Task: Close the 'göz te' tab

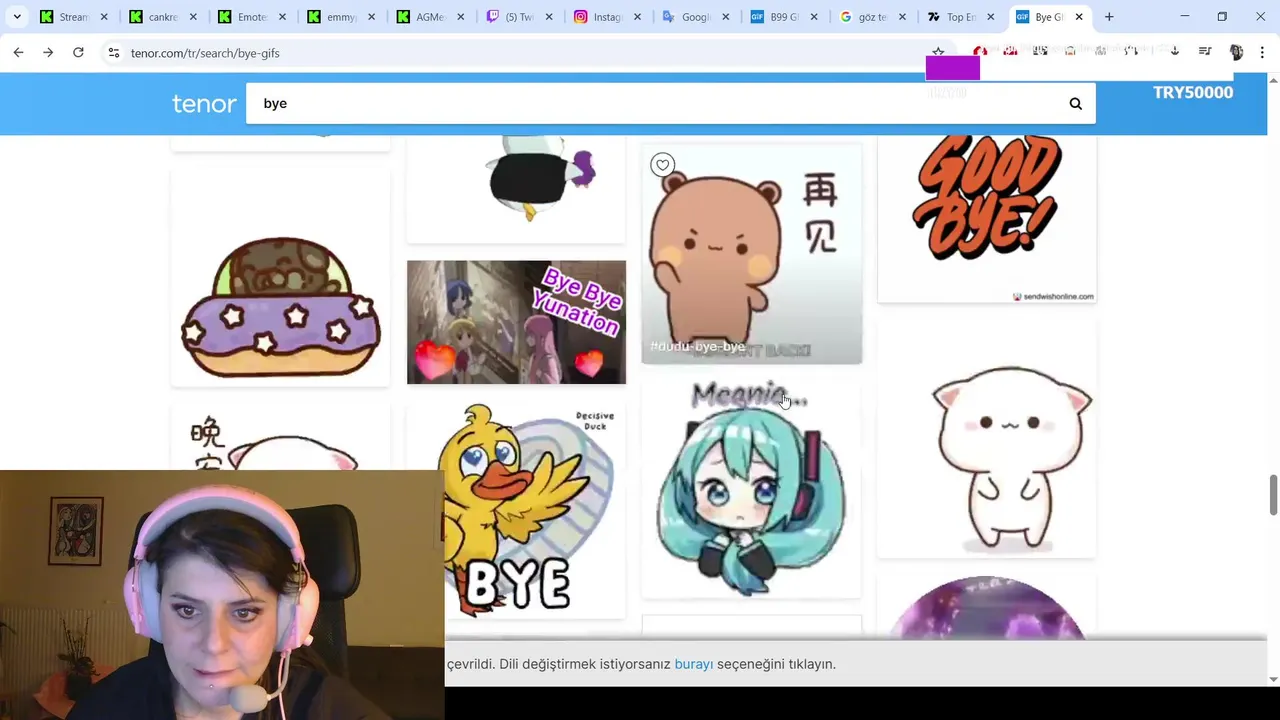Action: pyautogui.click(x=902, y=17)
